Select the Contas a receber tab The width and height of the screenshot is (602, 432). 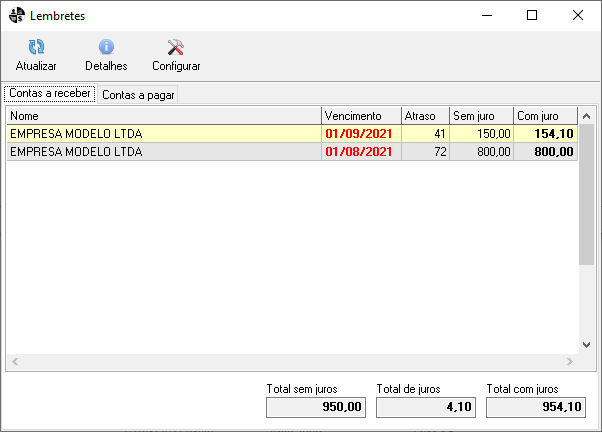coord(50,93)
